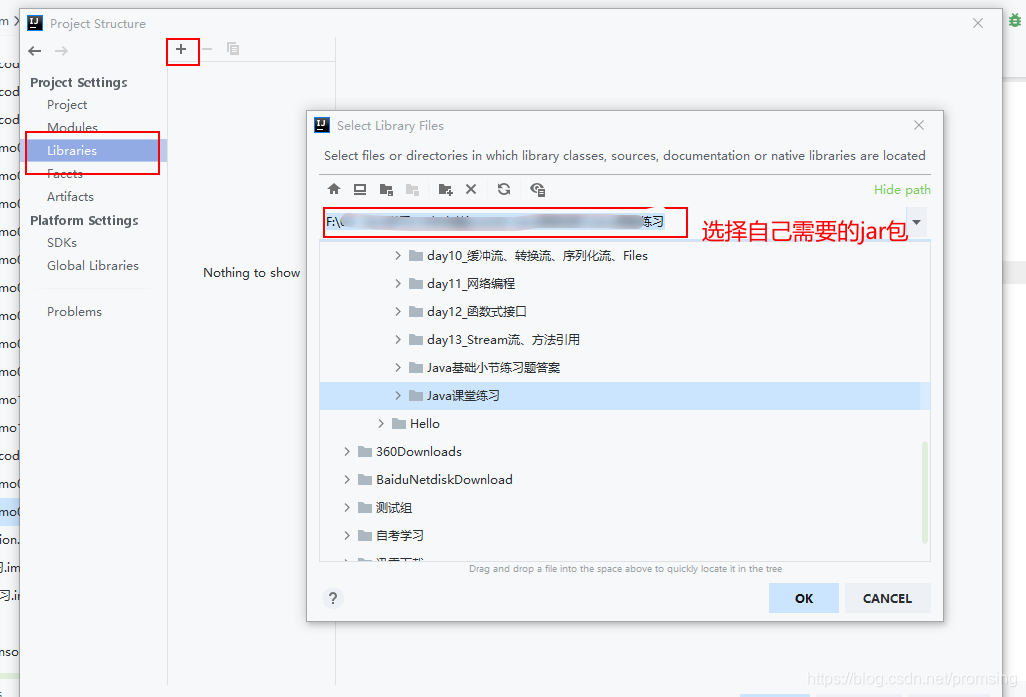Click the Project directory icon
Image resolution: width=1026 pixels, height=697 pixels.
[386, 189]
